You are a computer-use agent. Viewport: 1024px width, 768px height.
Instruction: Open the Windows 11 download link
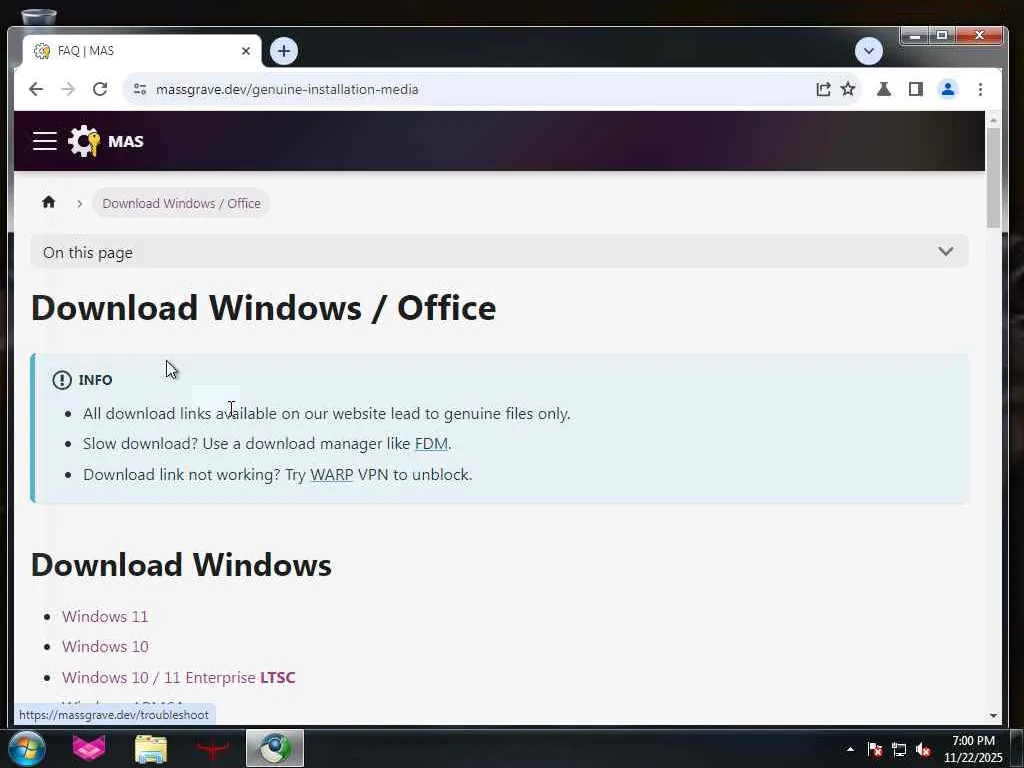(105, 616)
